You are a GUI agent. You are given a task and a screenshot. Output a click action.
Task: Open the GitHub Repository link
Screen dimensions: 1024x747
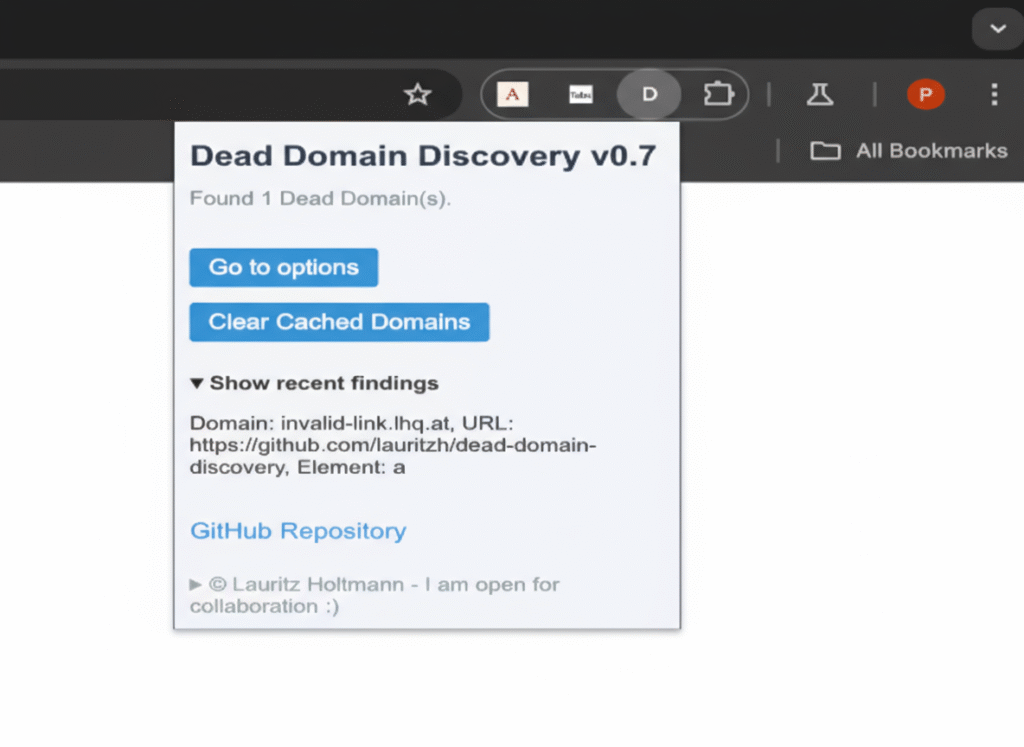tap(298, 531)
